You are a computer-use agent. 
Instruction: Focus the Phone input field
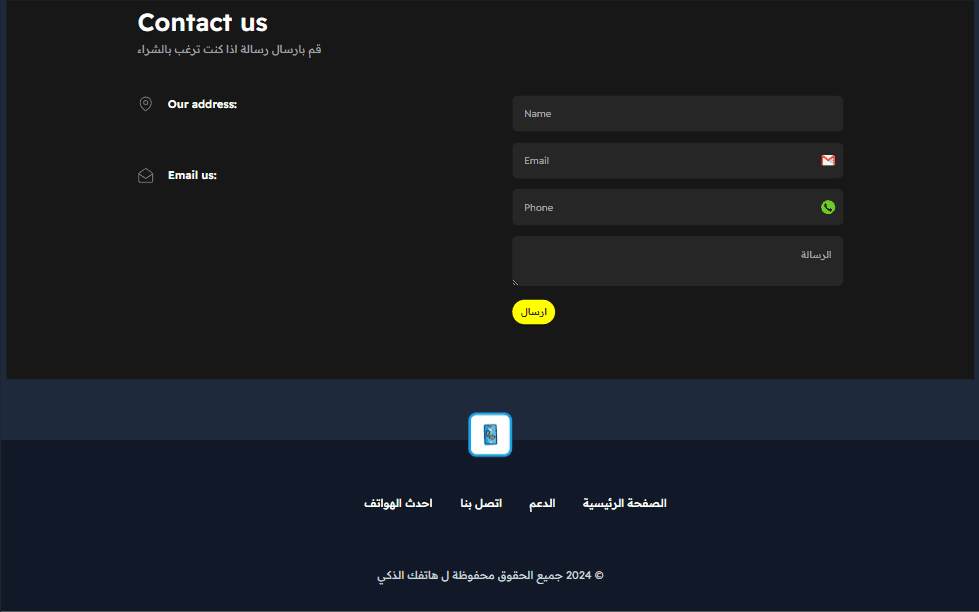(677, 207)
